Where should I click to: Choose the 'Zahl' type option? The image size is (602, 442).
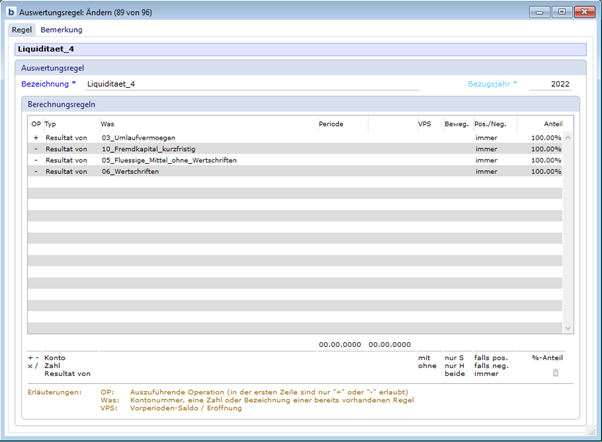tap(54, 365)
